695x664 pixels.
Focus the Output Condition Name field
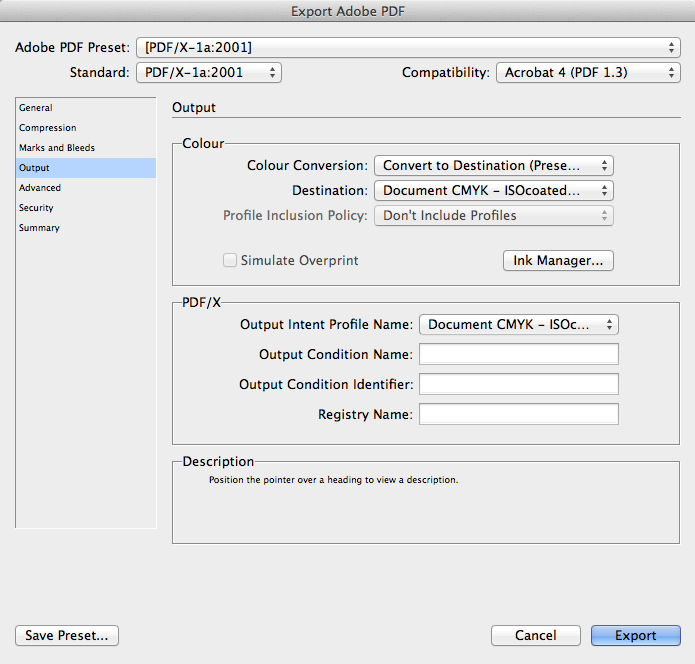point(519,354)
